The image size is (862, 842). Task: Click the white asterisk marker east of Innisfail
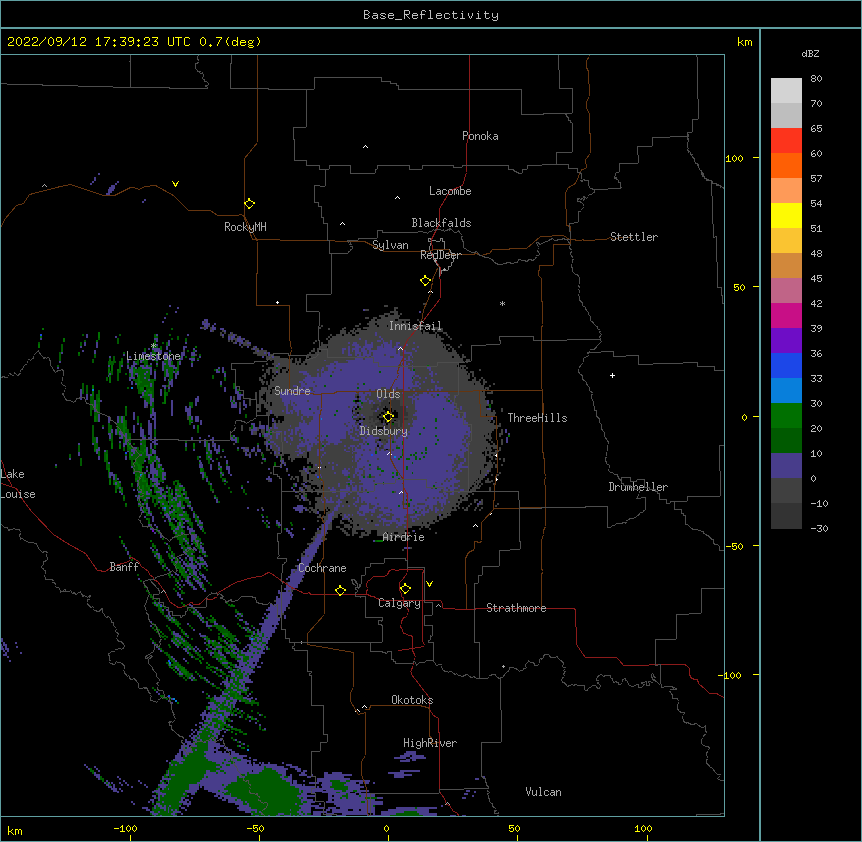click(x=502, y=303)
